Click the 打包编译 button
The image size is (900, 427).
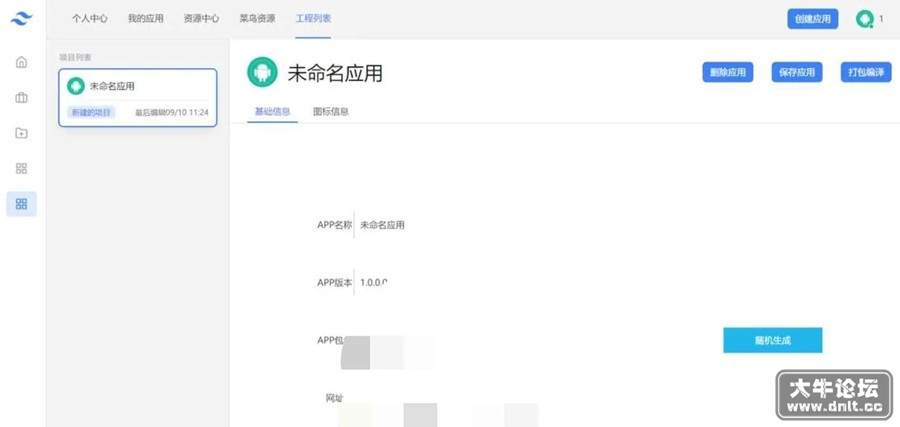click(x=866, y=72)
